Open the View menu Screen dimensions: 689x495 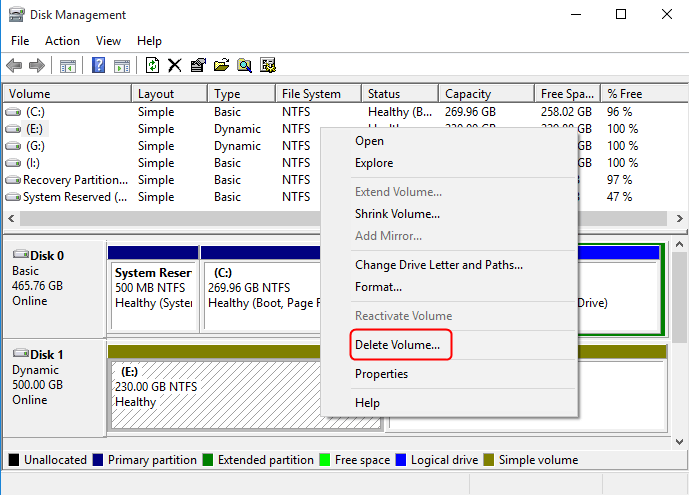click(108, 41)
